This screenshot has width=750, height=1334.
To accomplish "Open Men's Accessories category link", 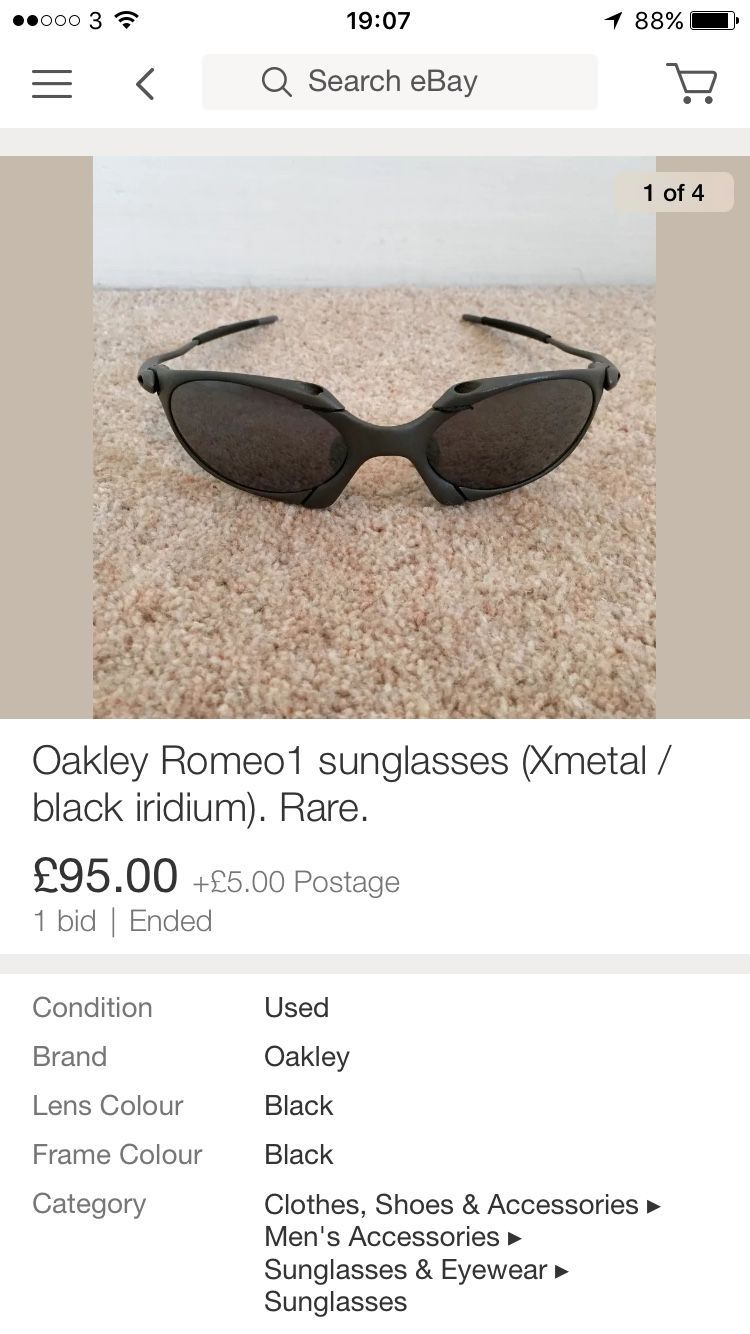I will (382, 1237).
